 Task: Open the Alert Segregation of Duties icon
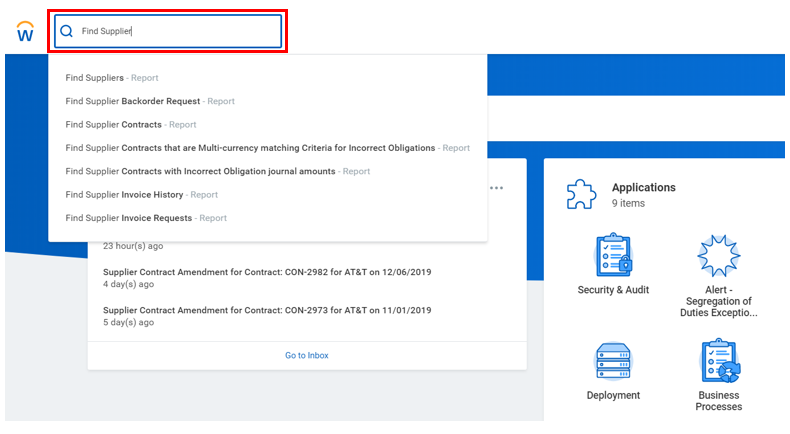[718, 256]
